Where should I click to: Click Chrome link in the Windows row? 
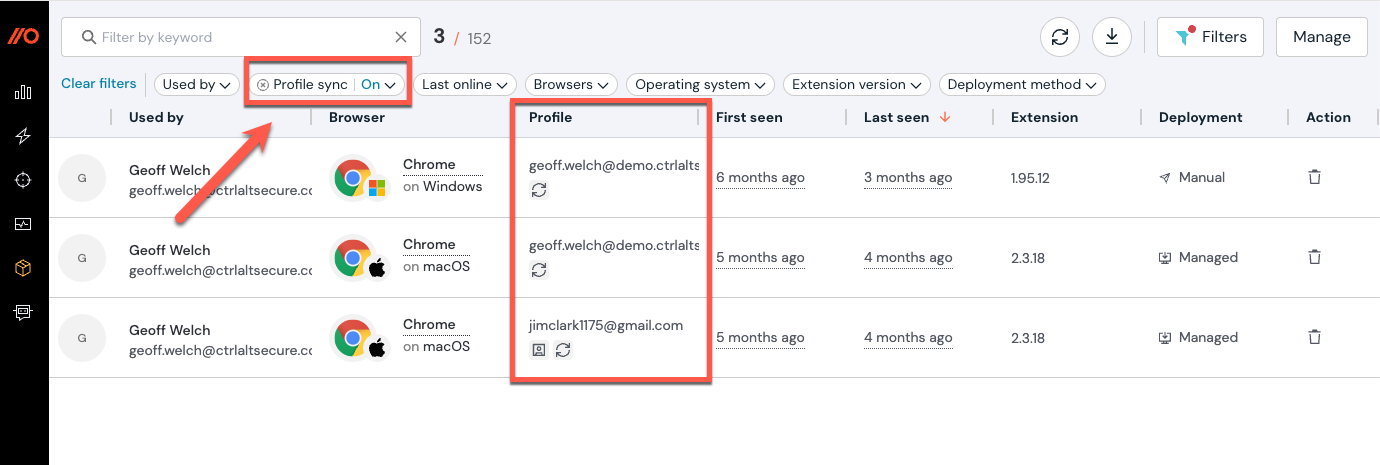429,165
